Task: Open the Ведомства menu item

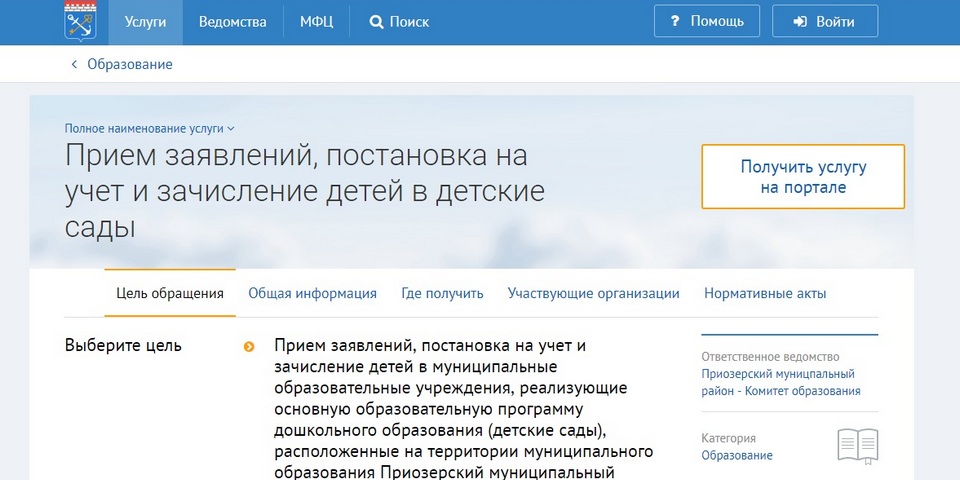Action: 232,22
